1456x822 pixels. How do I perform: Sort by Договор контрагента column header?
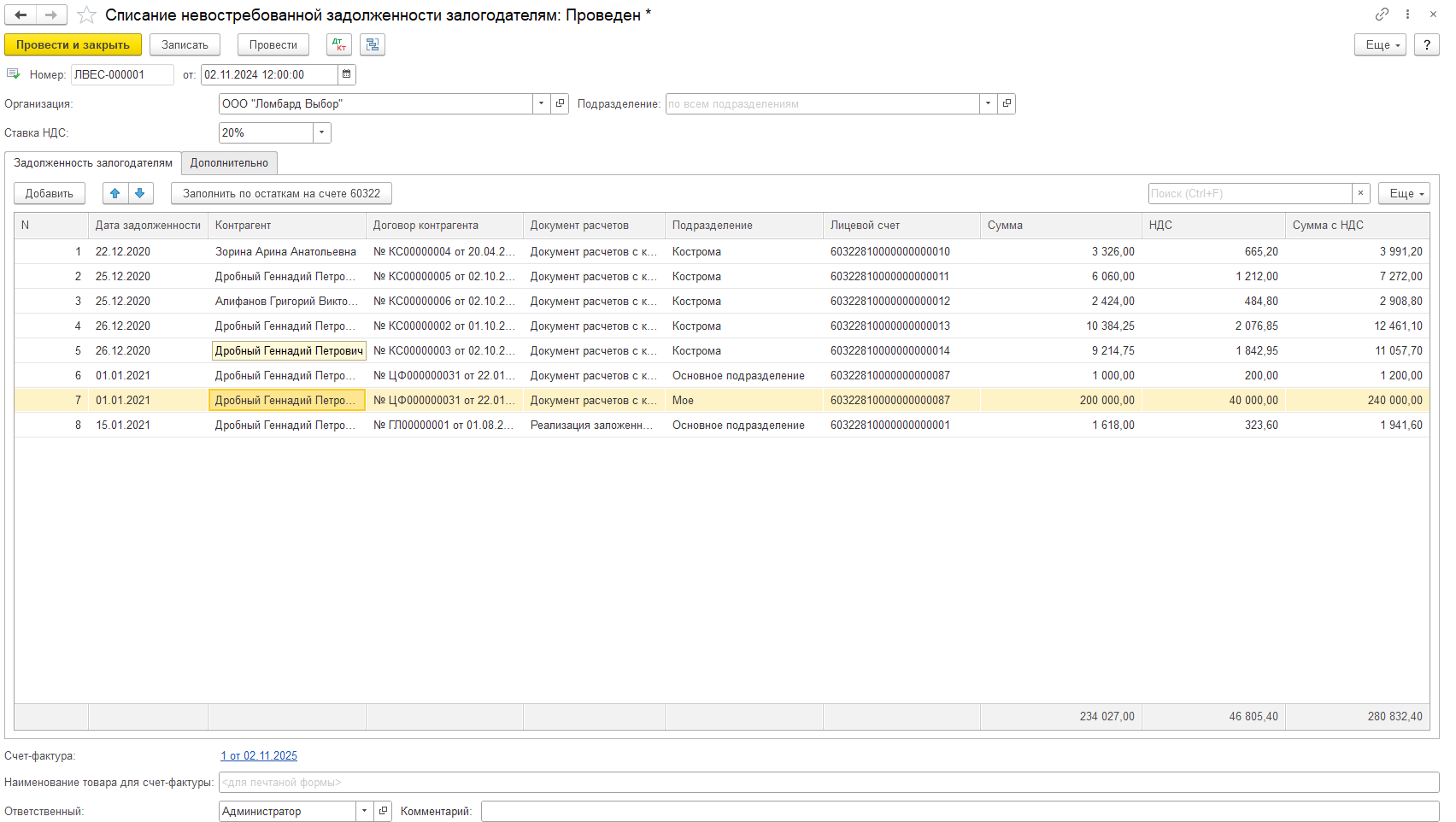[444, 226]
